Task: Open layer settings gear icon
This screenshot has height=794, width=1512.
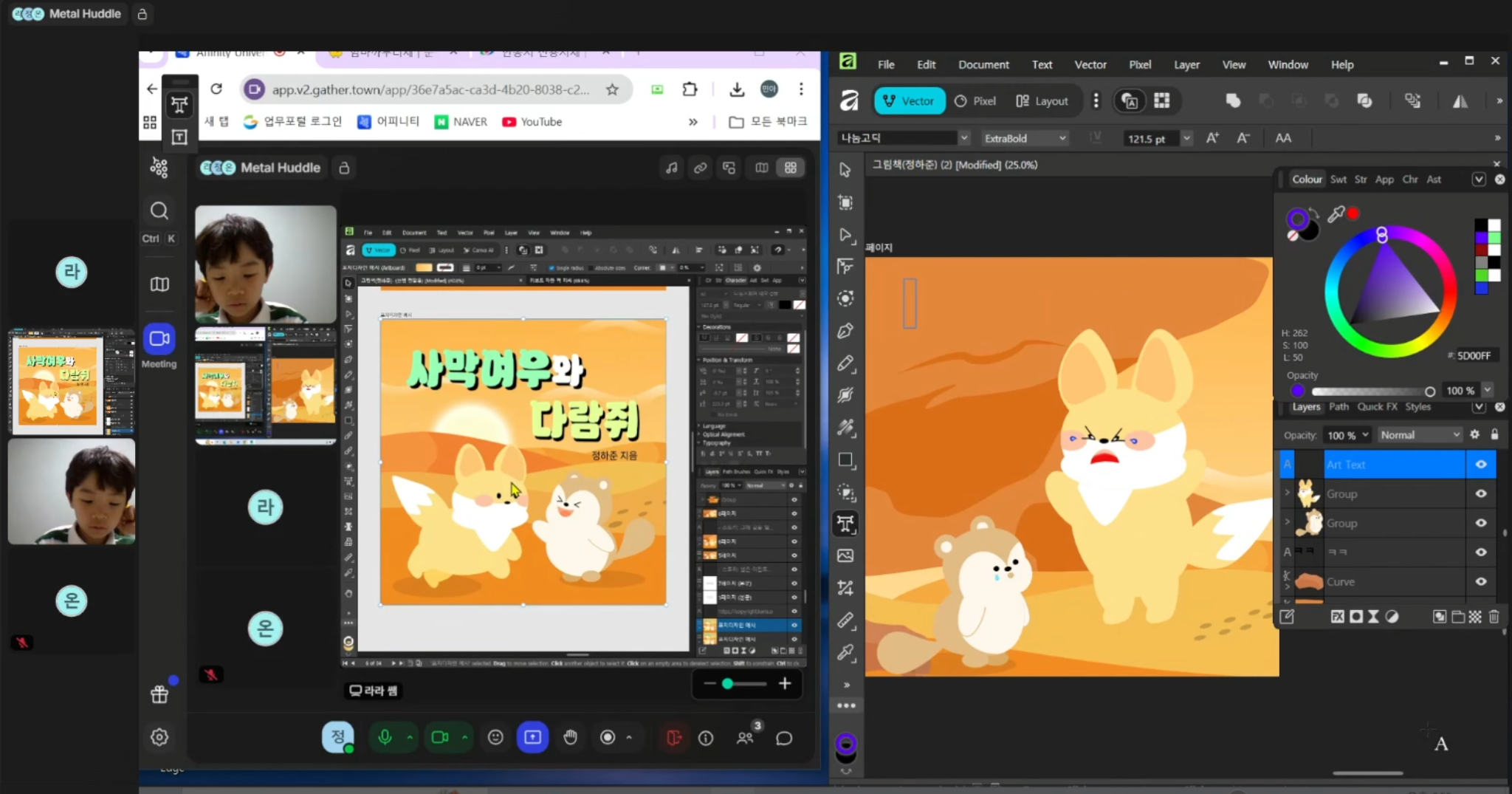Action: click(x=1474, y=434)
